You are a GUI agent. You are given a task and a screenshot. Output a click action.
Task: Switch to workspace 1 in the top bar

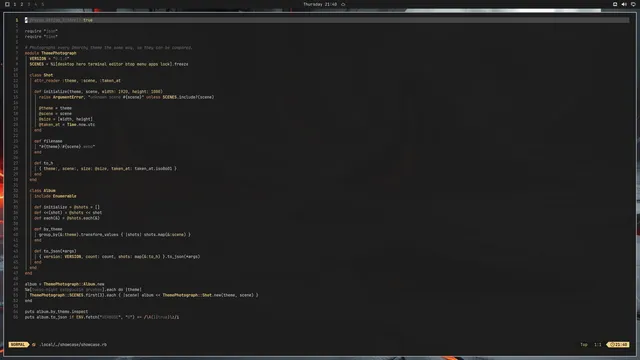(15, 4)
